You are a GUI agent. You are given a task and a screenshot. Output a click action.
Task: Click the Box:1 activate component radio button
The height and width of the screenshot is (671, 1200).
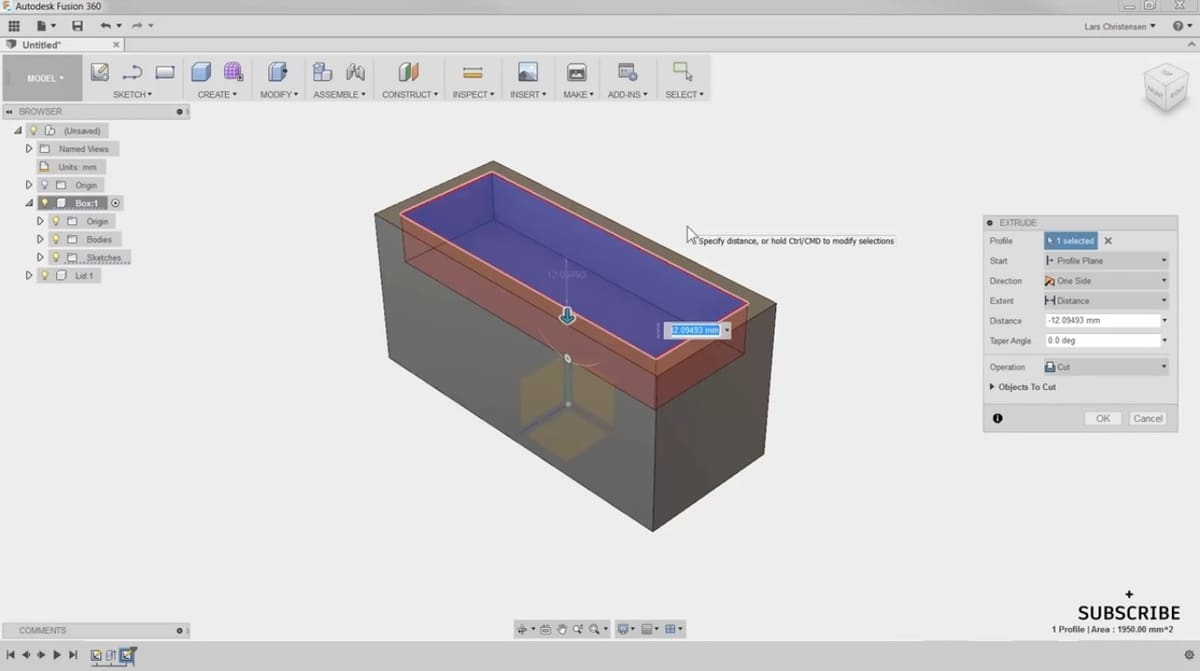coord(115,203)
